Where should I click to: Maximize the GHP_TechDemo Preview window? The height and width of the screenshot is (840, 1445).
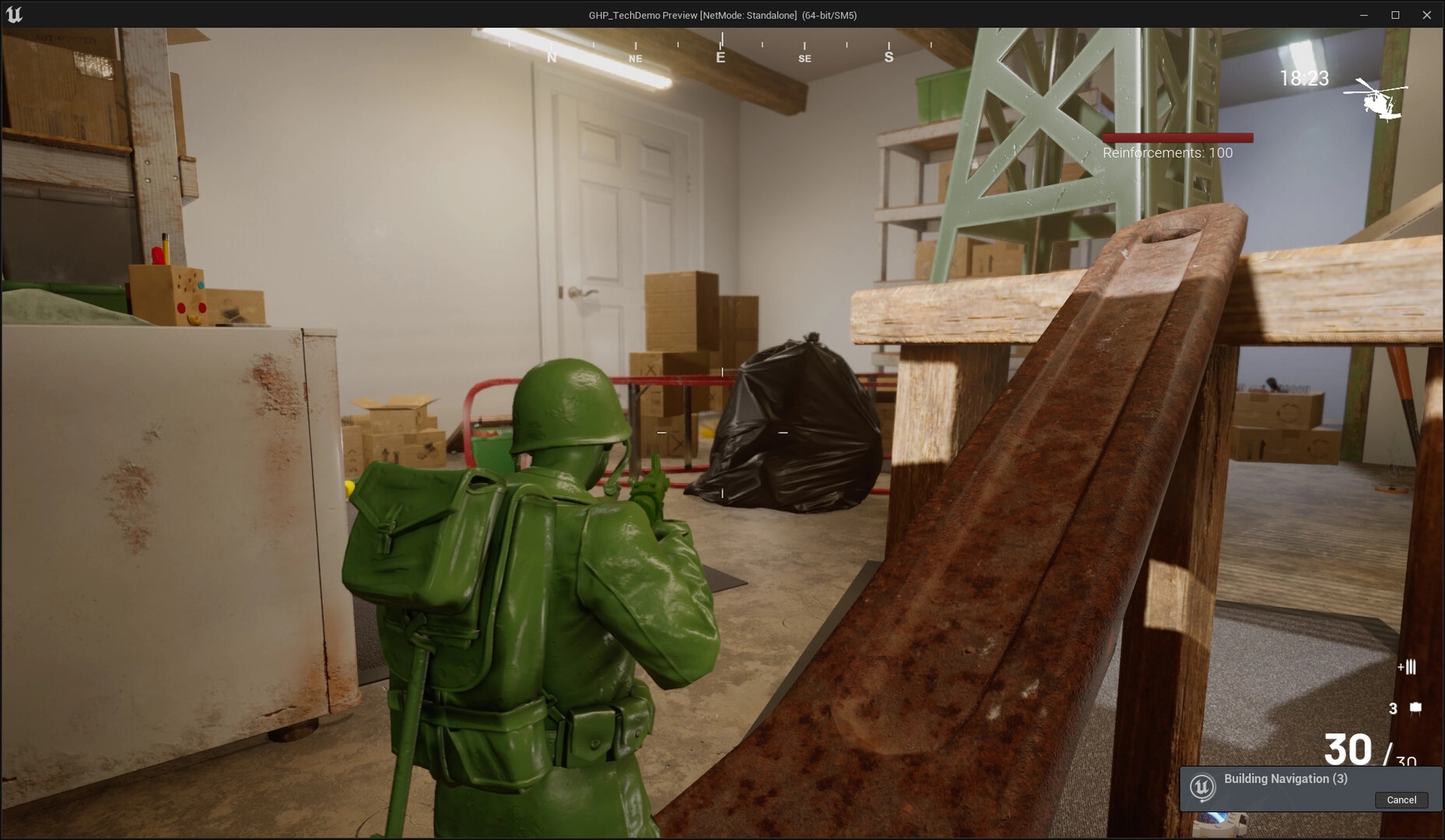tap(1395, 15)
